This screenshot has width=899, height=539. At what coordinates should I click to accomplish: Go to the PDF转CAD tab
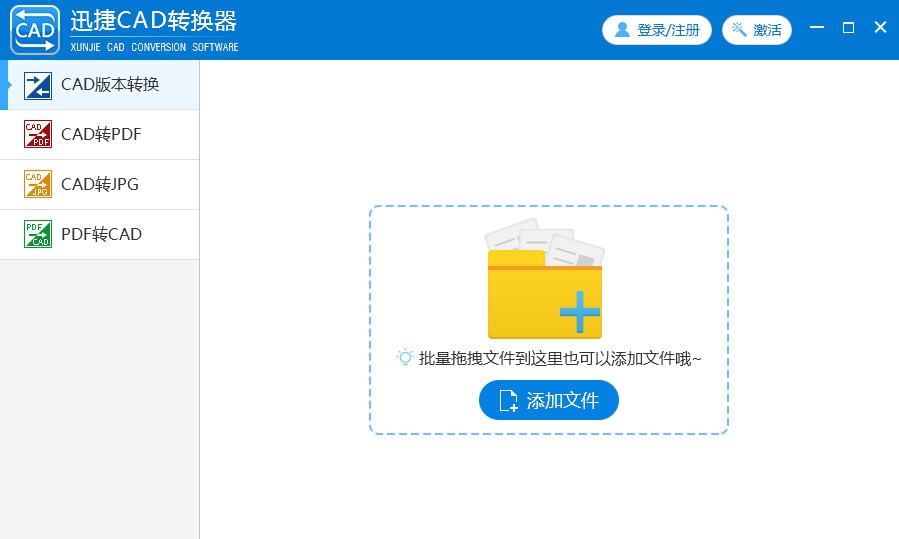click(100, 235)
